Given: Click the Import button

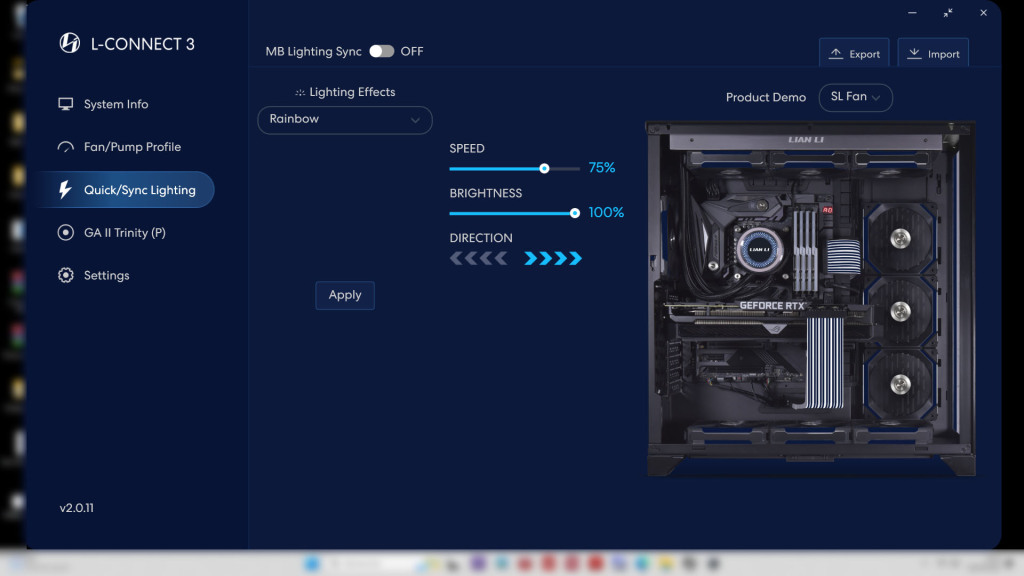Looking at the screenshot, I should [933, 54].
